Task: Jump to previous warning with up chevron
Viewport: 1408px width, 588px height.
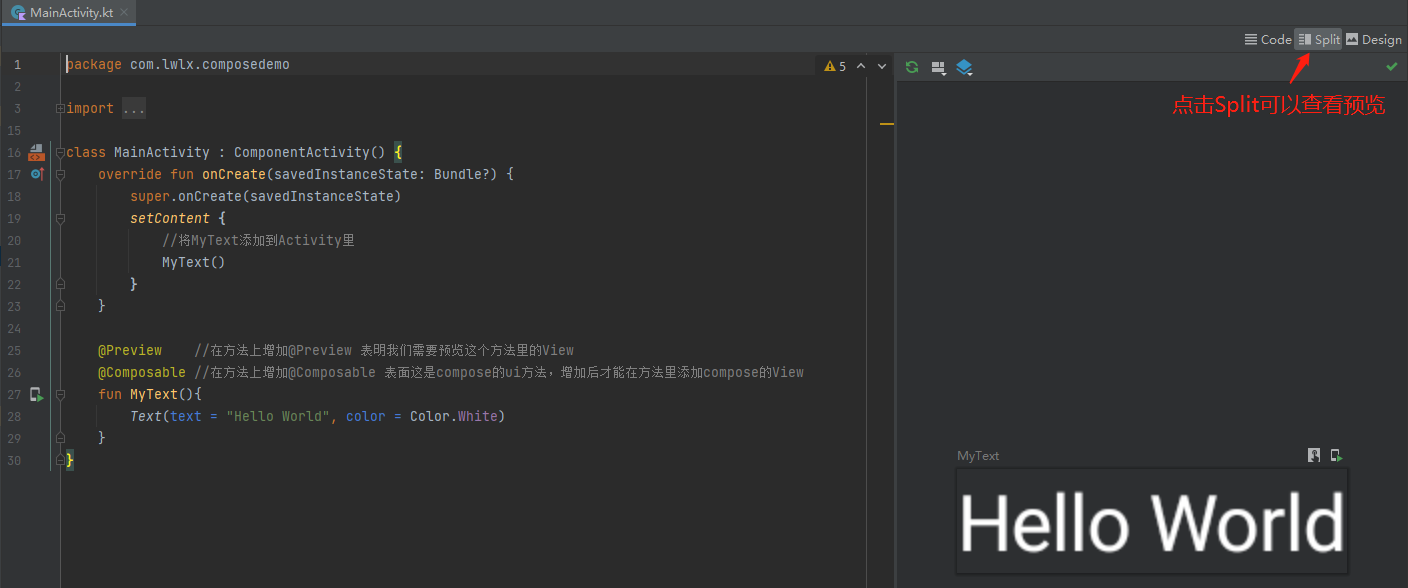Action: click(860, 65)
